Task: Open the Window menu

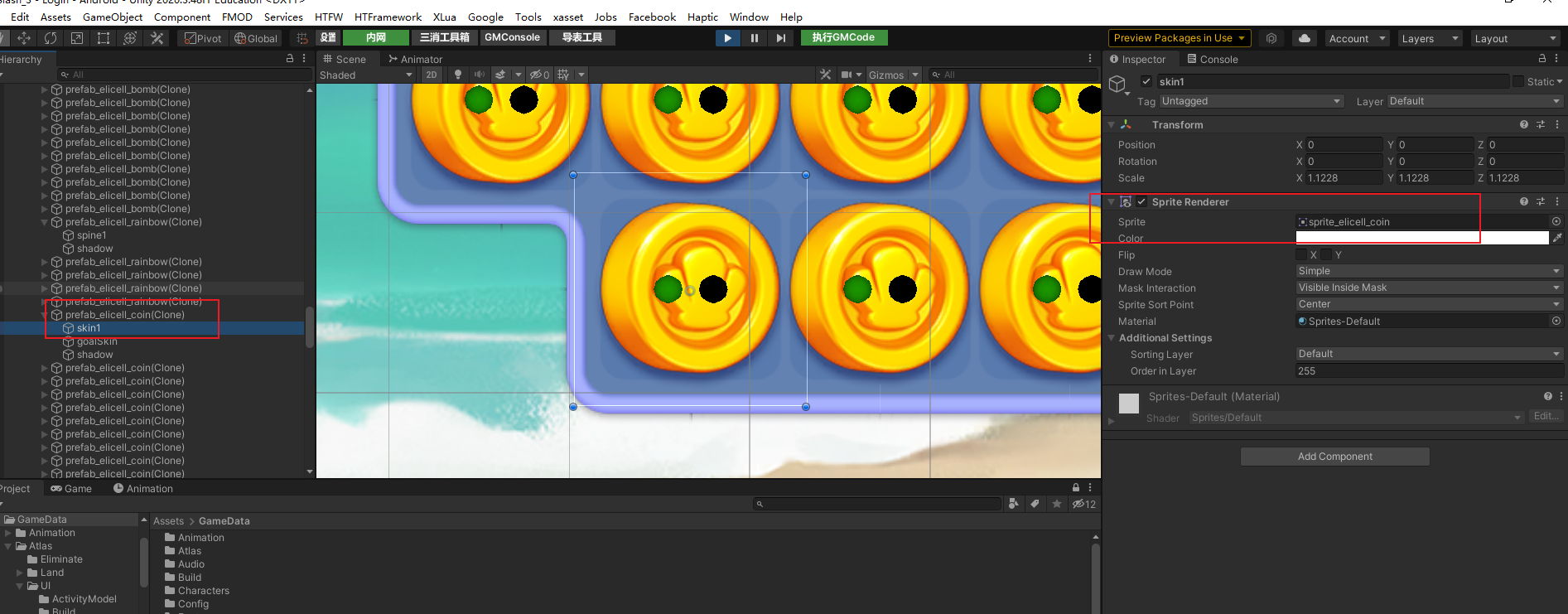Action: [749, 17]
